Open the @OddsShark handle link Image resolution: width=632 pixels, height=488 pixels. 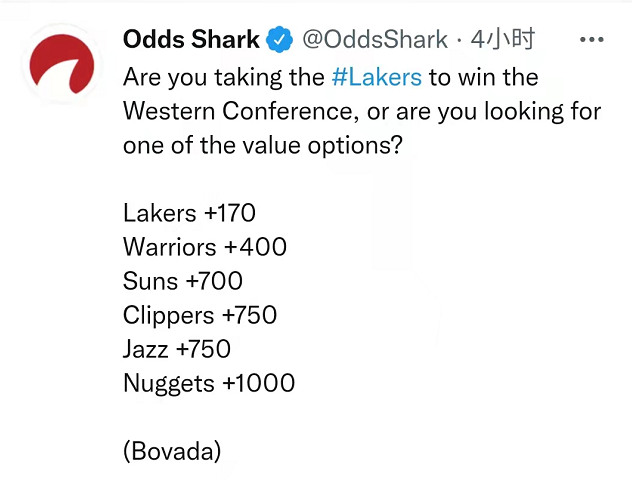click(x=375, y=39)
